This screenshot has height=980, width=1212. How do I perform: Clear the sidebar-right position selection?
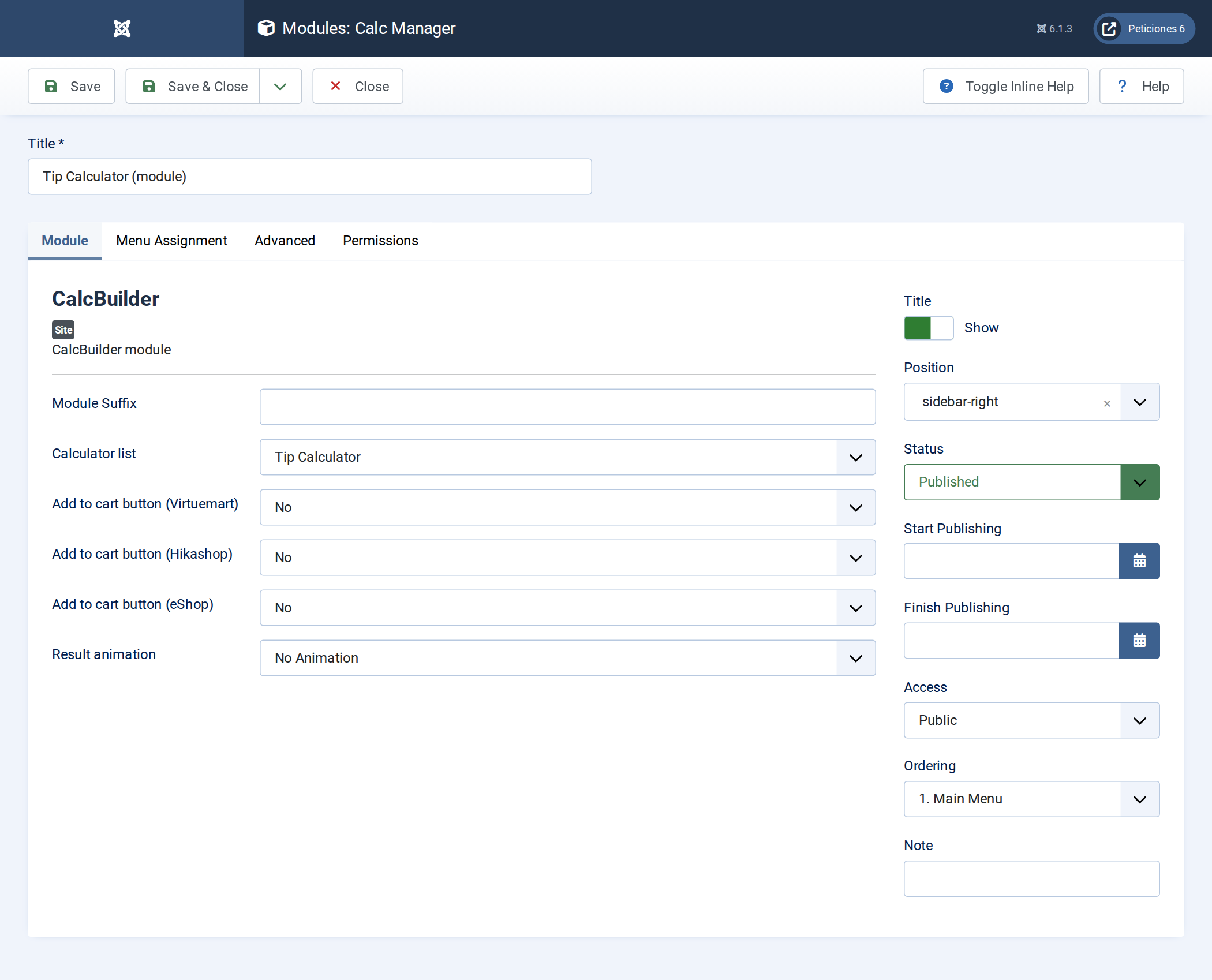click(x=1107, y=403)
